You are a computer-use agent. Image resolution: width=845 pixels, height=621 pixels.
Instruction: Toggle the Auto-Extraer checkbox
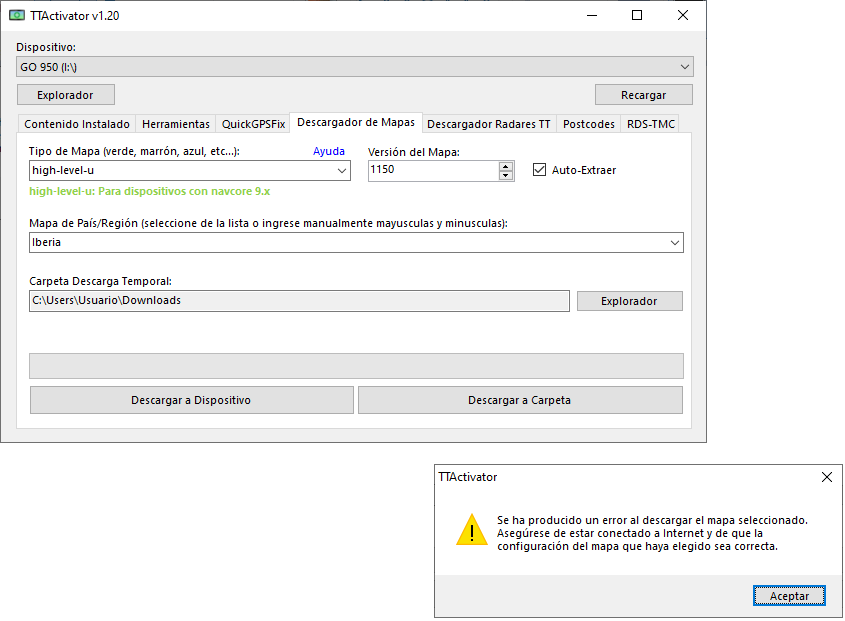point(539,170)
